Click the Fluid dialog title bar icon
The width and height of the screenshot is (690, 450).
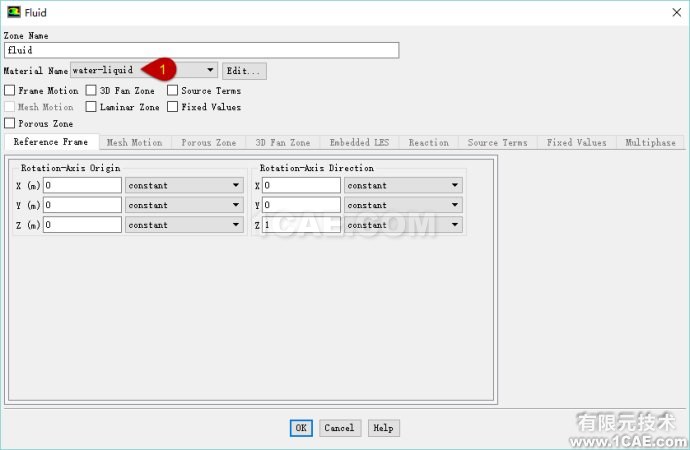click(14, 12)
